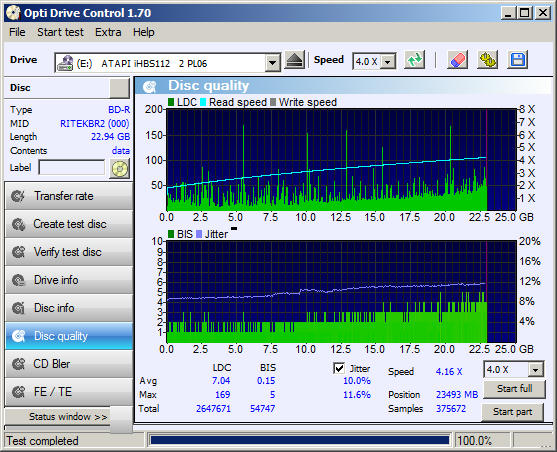This screenshot has width=557, height=452.
Task: Open the CD Bler test panel
Action: pyautogui.click(x=69, y=364)
